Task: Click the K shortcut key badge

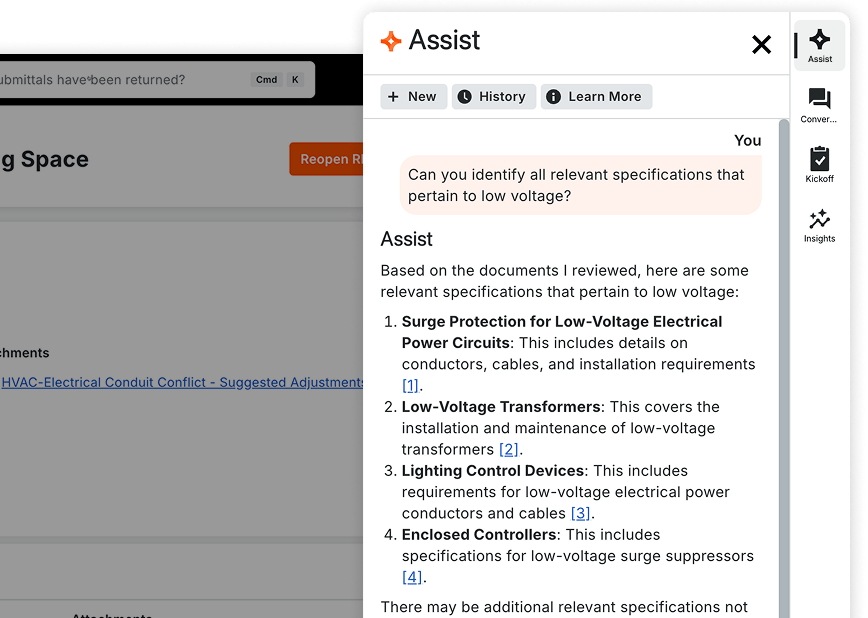Action: (x=295, y=80)
